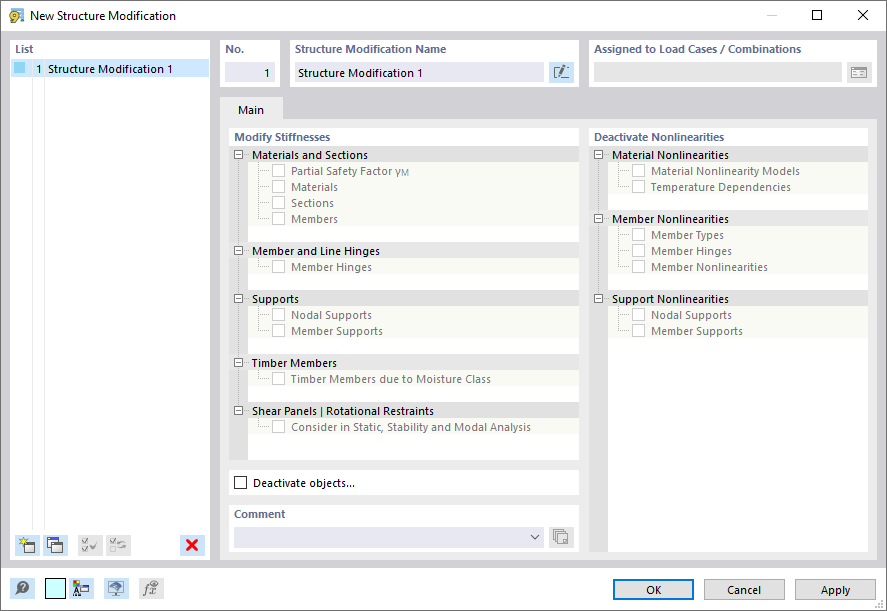The height and width of the screenshot is (611, 887).
Task: Collapse the Supports stiffness group
Action: coord(237,298)
